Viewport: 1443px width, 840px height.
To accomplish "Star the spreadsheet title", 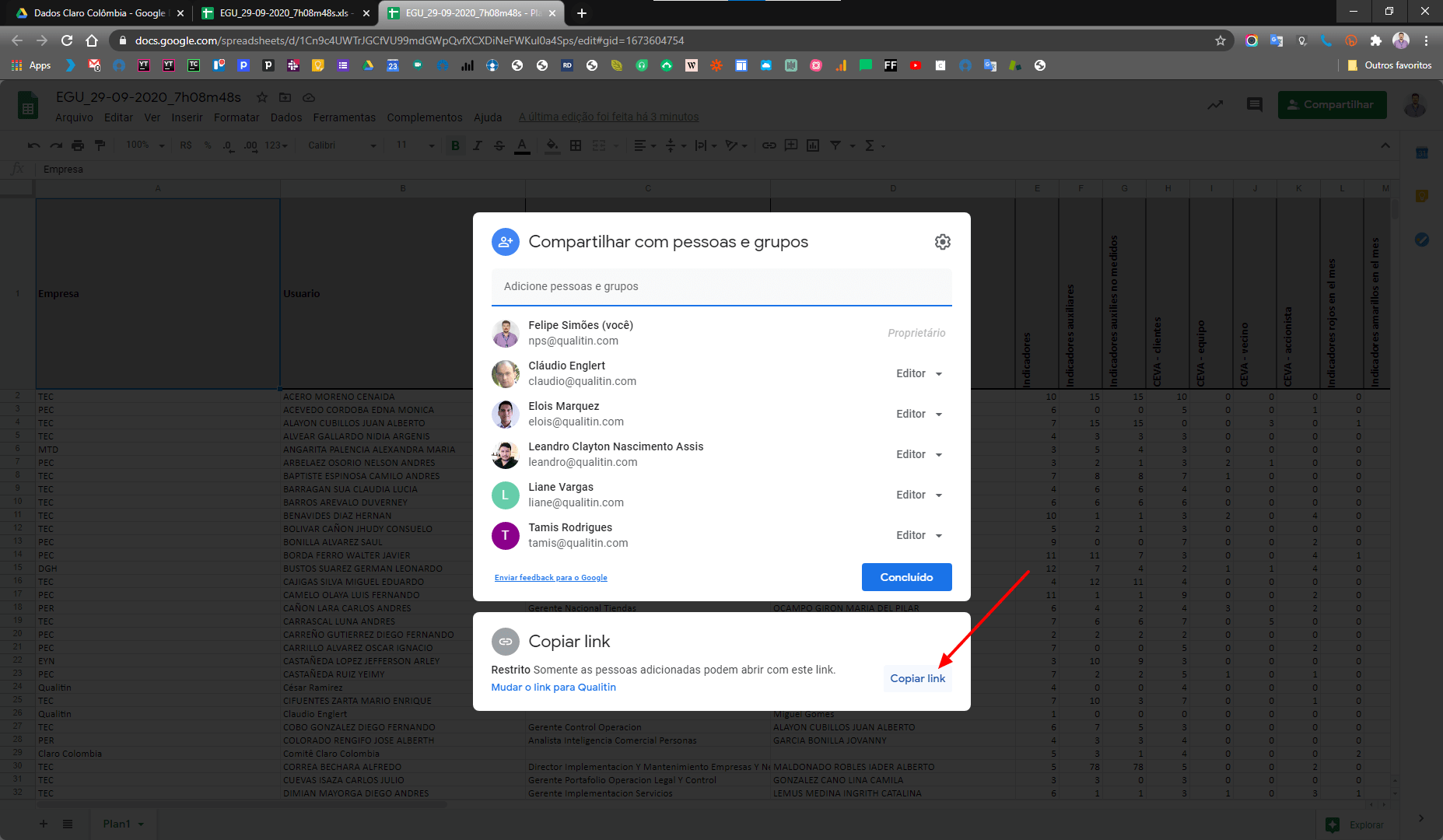I will 262,97.
